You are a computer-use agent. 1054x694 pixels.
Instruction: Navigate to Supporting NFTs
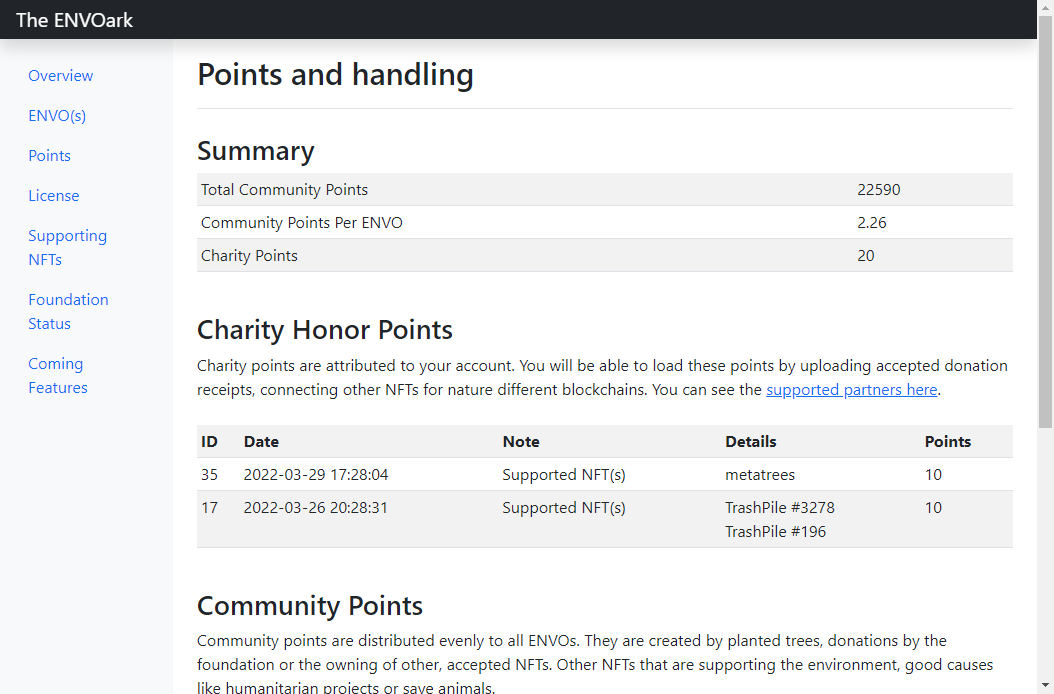point(67,247)
